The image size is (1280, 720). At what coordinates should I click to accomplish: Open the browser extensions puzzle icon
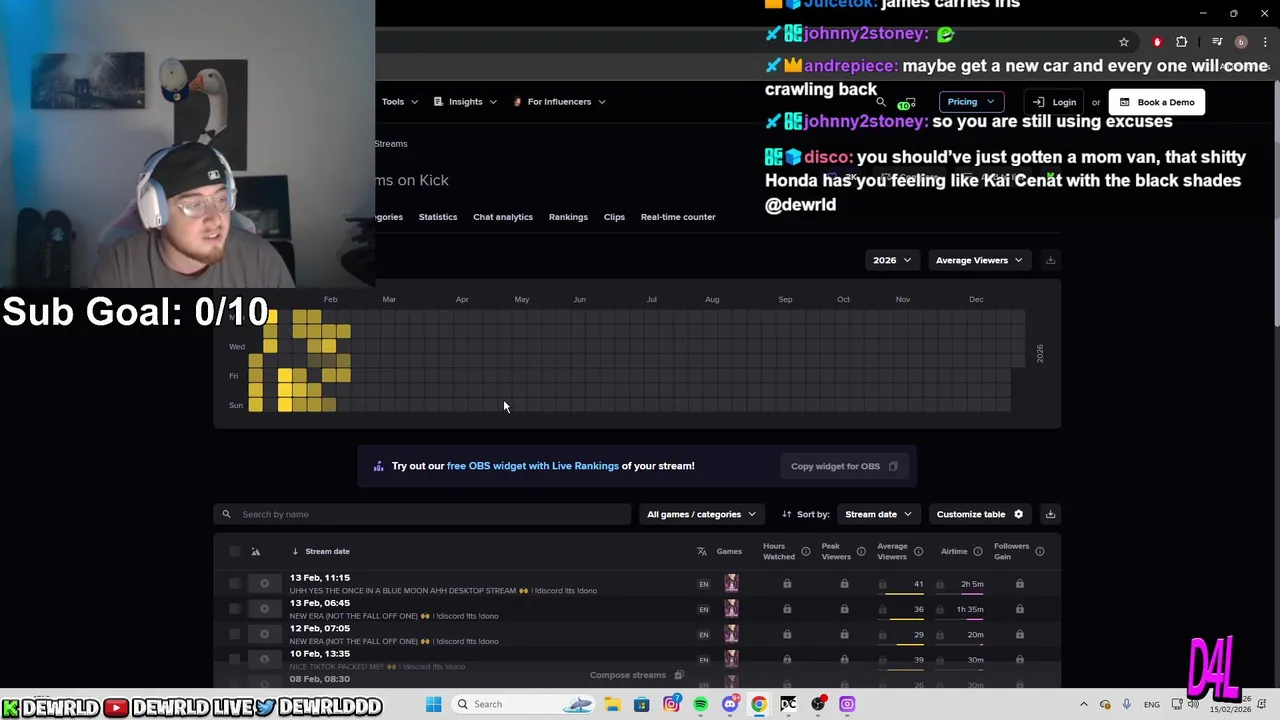tap(1182, 42)
